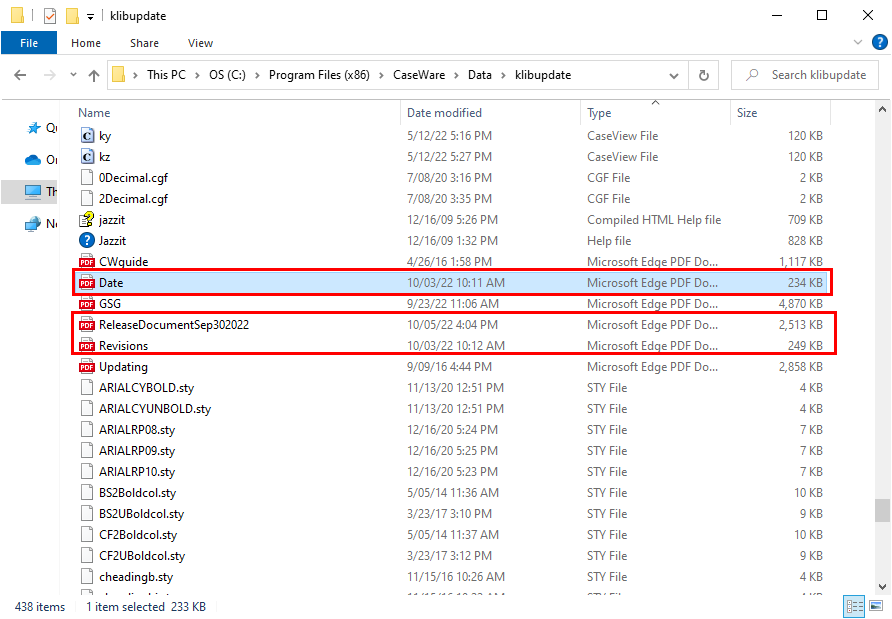Click the compiled help icon for jazzit
The width and height of the screenshot is (892, 619).
(x=87, y=220)
